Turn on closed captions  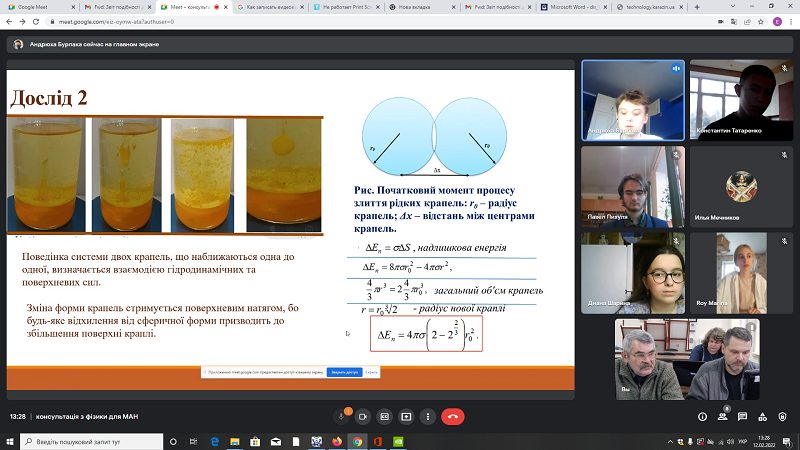click(384, 416)
